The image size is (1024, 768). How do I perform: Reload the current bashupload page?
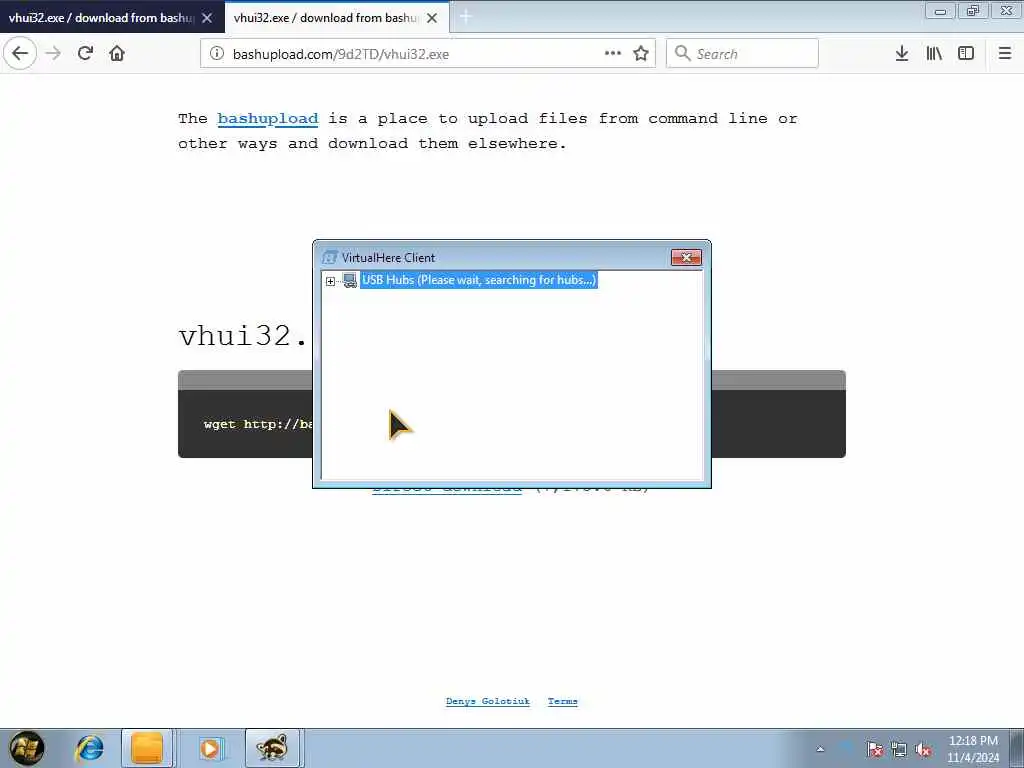pyautogui.click(x=85, y=54)
